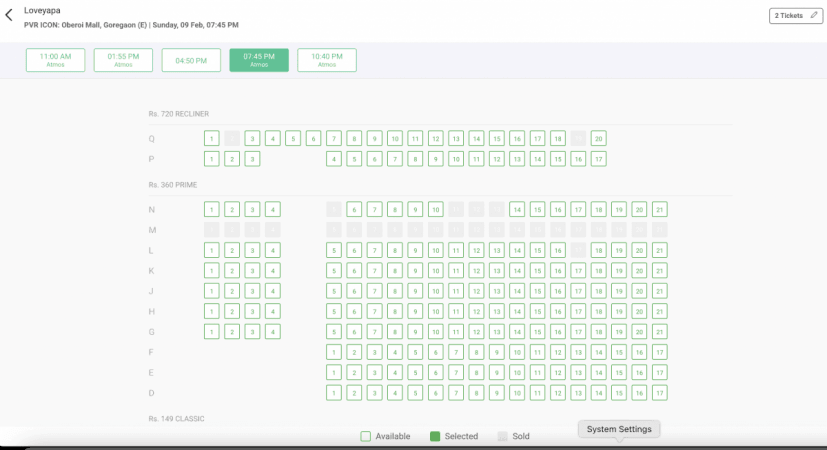Click the highlighted 07:45 PM showtime
The height and width of the screenshot is (450, 827).
259,60
